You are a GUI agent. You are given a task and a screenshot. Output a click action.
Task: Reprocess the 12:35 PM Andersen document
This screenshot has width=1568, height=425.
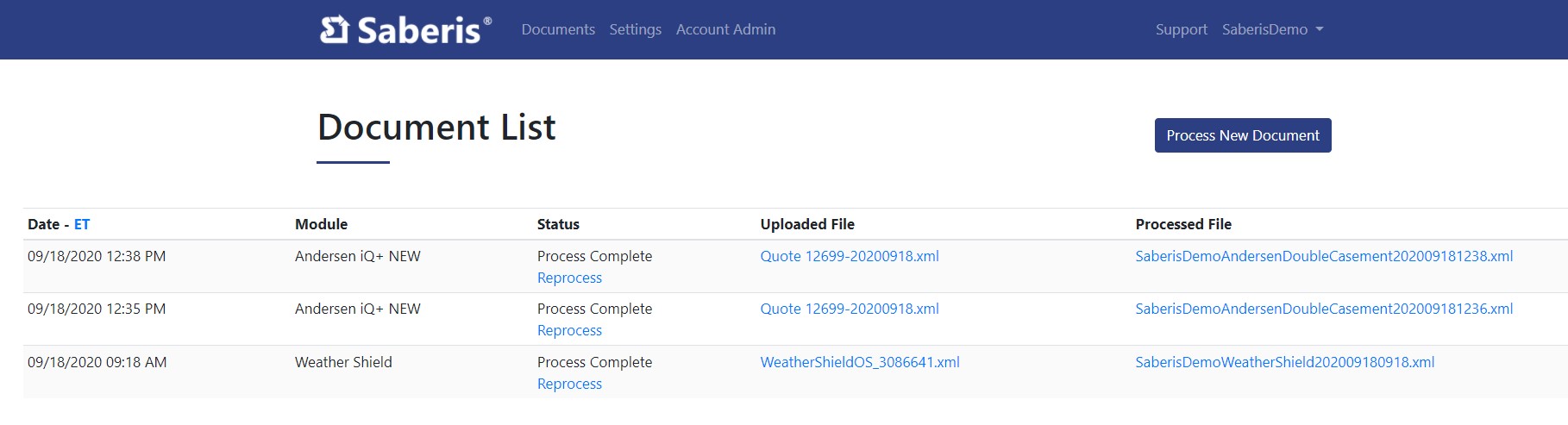point(569,330)
